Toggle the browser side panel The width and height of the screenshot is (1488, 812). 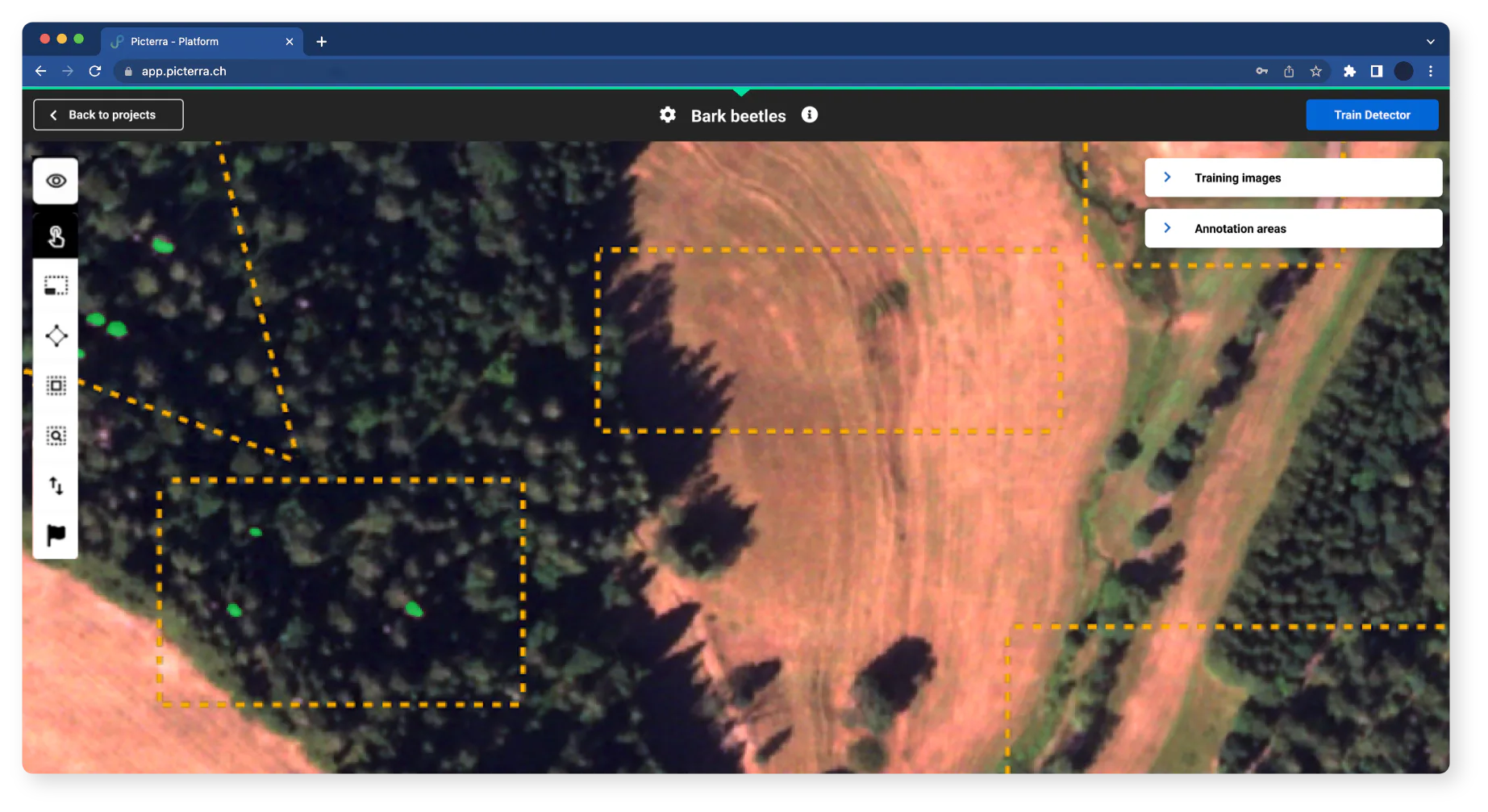1377,71
